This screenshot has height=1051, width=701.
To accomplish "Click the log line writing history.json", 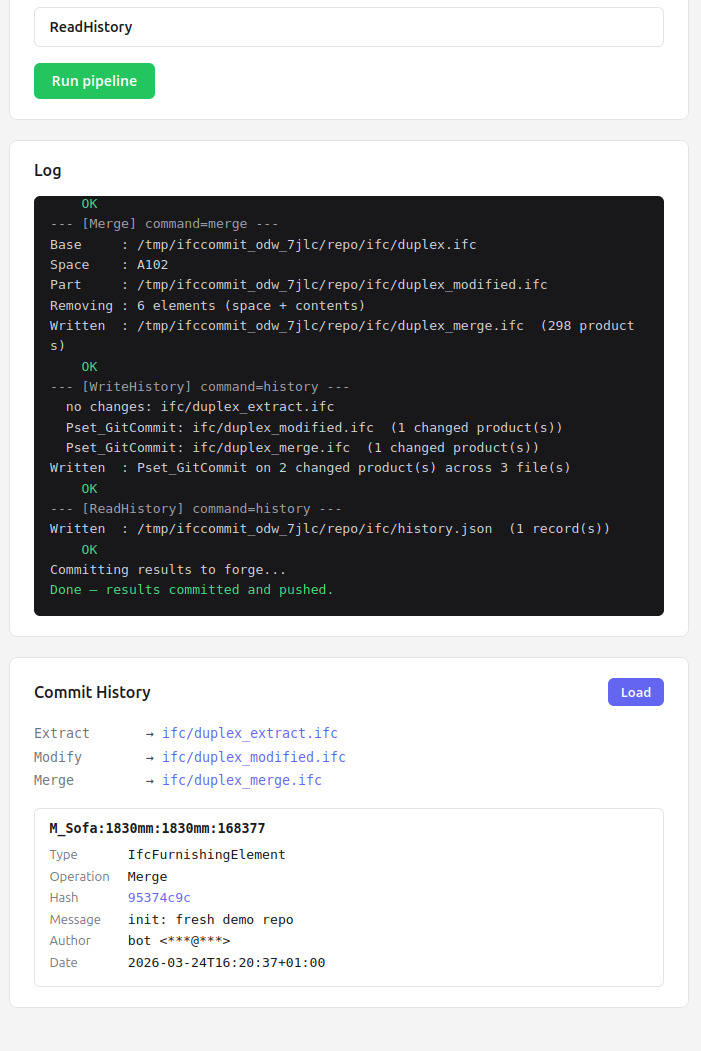I will click(x=330, y=529).
